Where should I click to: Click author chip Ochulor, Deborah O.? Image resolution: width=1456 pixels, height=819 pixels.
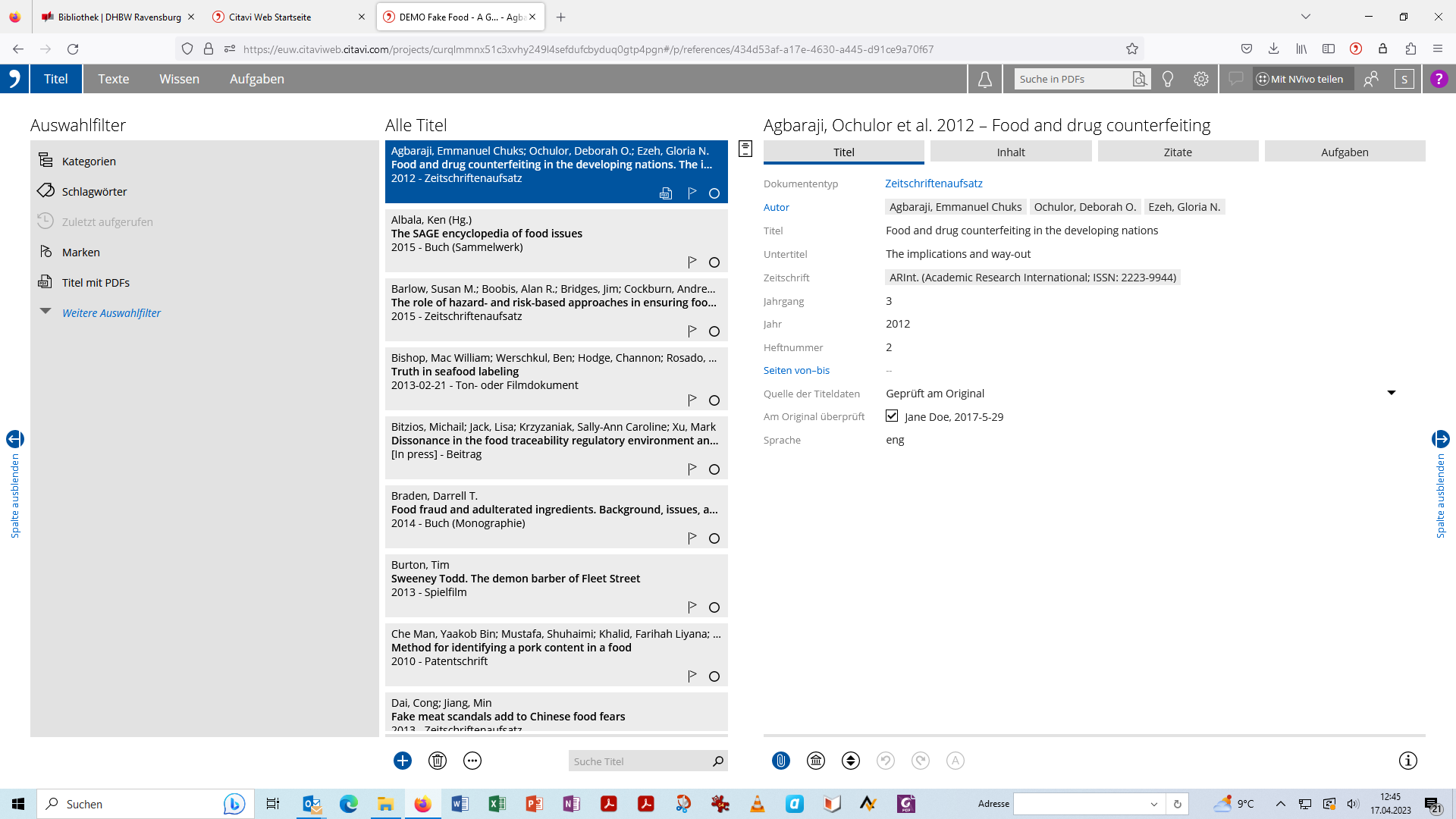1085,207
